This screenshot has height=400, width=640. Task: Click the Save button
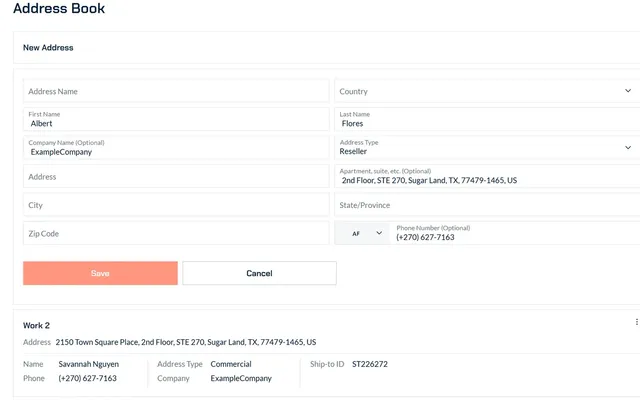click(100, 273)
